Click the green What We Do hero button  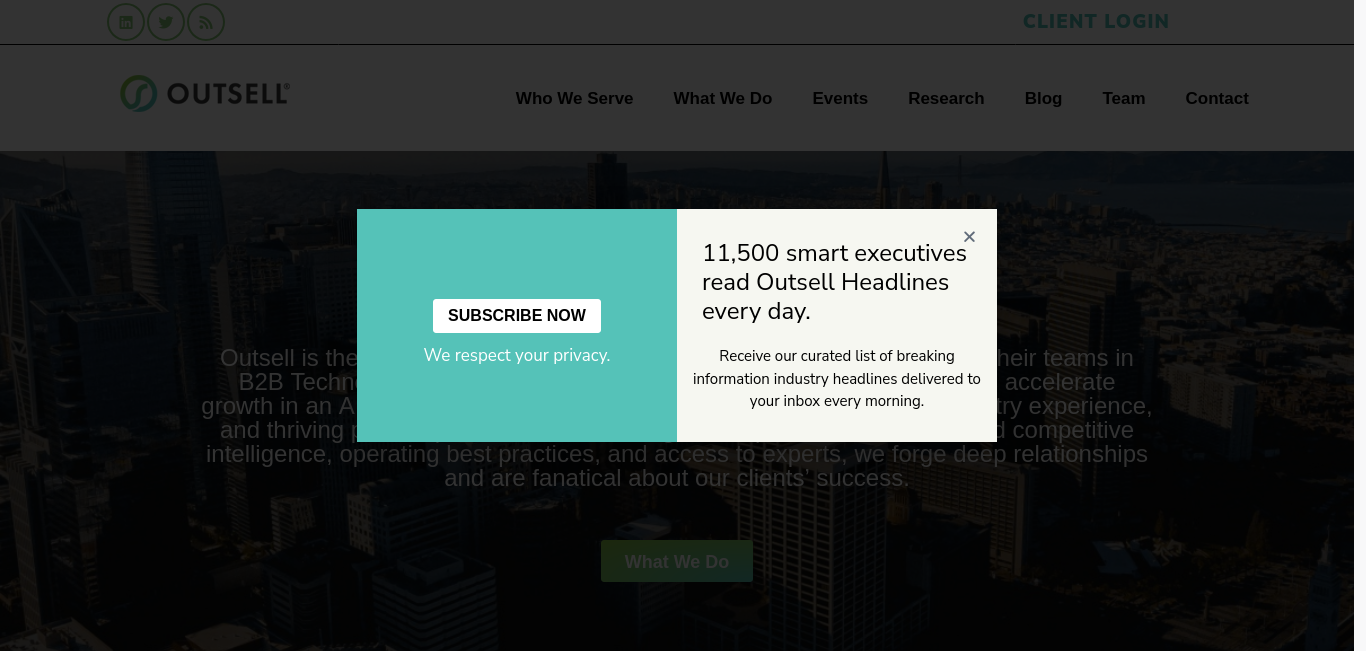[x=677, y=561]
